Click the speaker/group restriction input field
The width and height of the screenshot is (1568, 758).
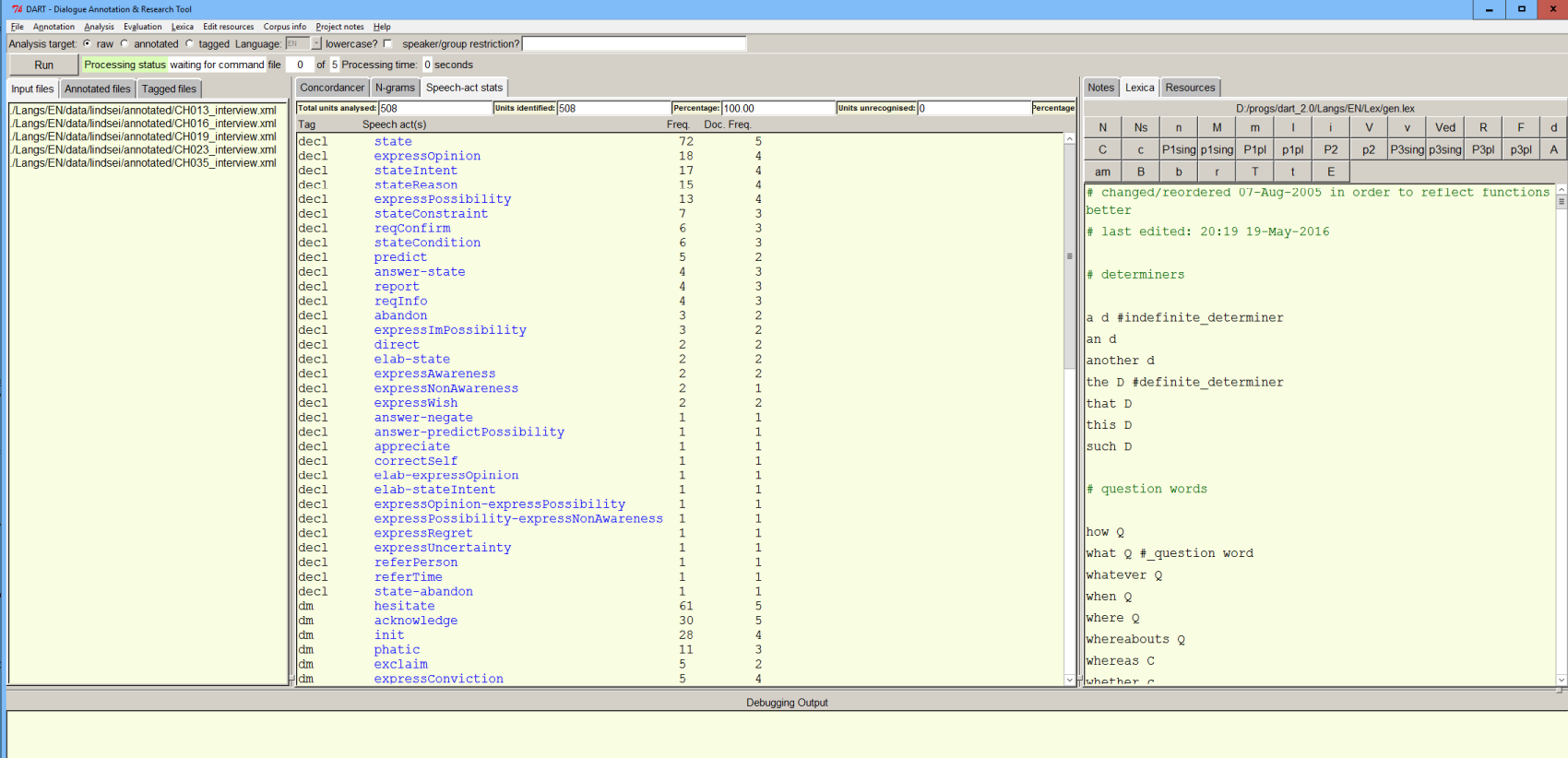634,43
